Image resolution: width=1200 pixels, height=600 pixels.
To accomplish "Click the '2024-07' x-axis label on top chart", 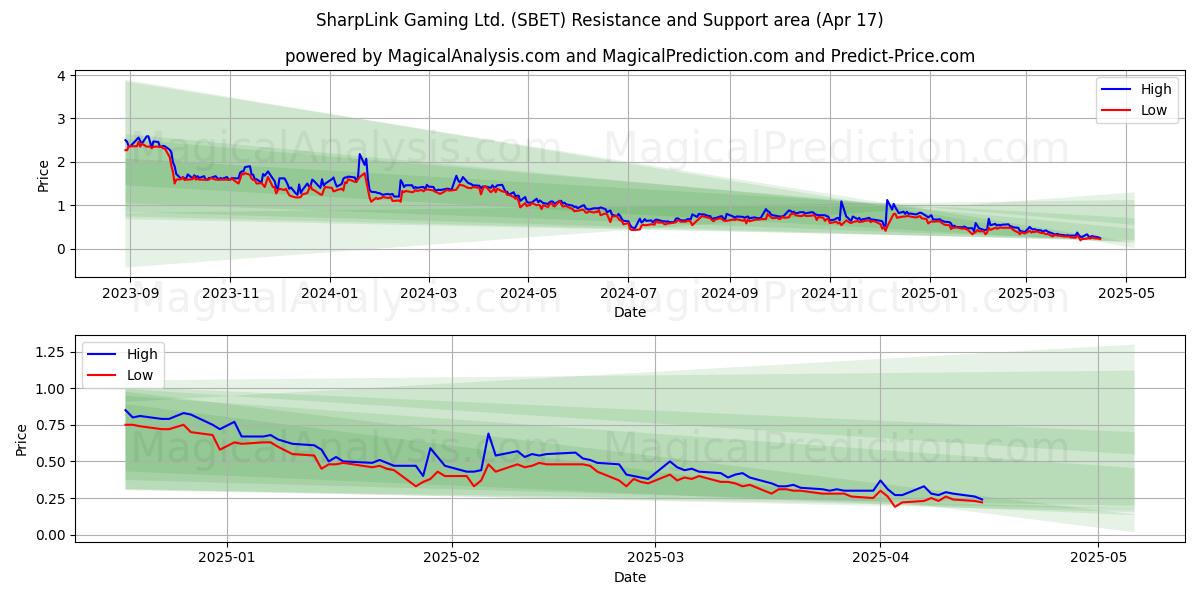I will click(x=628, y=294).
